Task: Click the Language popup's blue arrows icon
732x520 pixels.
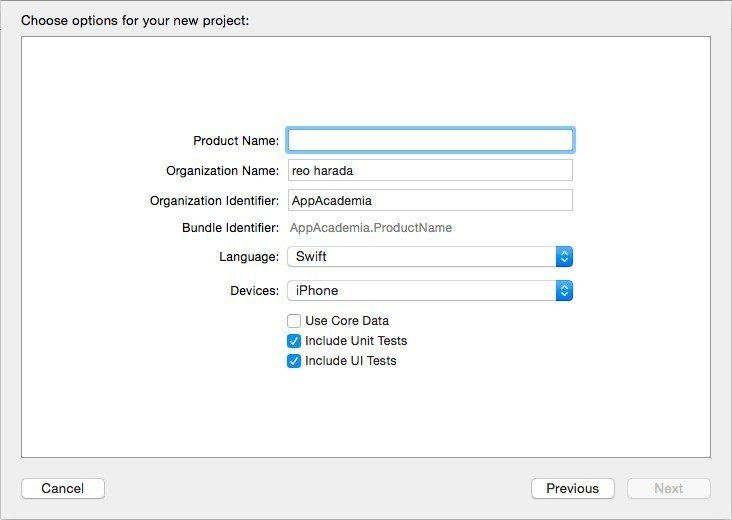Action: [x=564, y=257]
